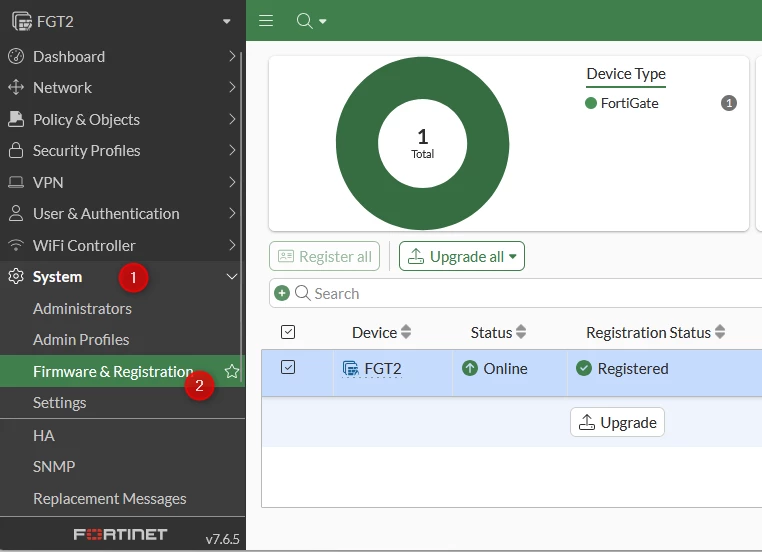Click the Device Type chart heading
This screenshot has height=552, width=762.
626,74
